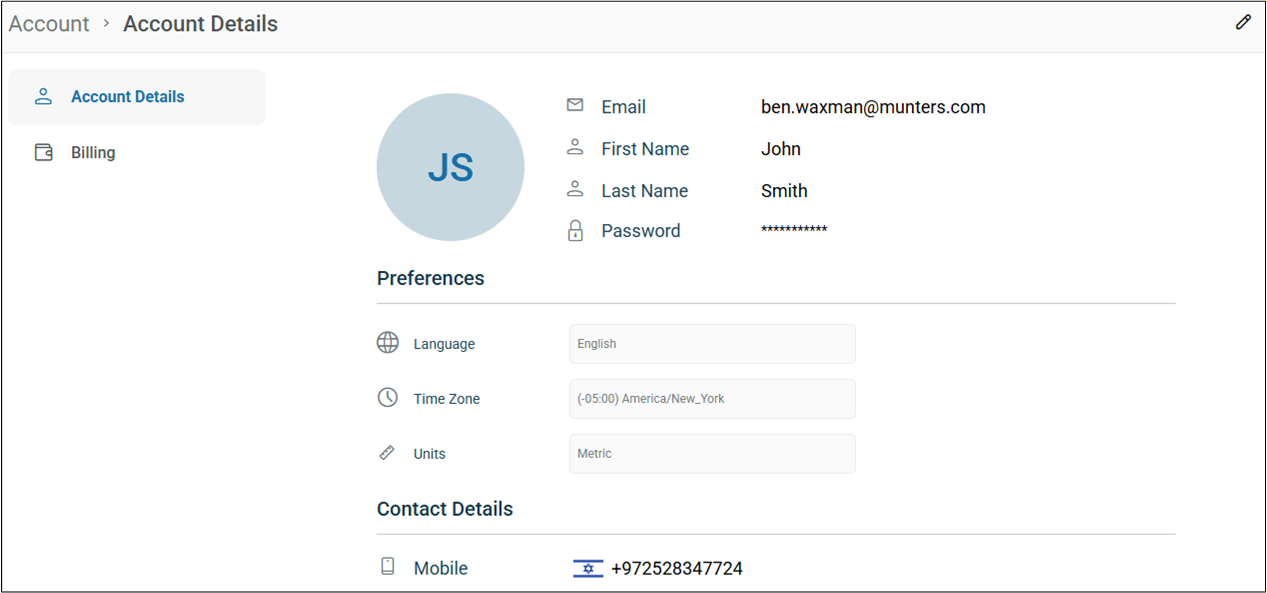Screen dimensions: 1267x593
Task: Switch to the Billing section
Action: [x=93, y=151]
